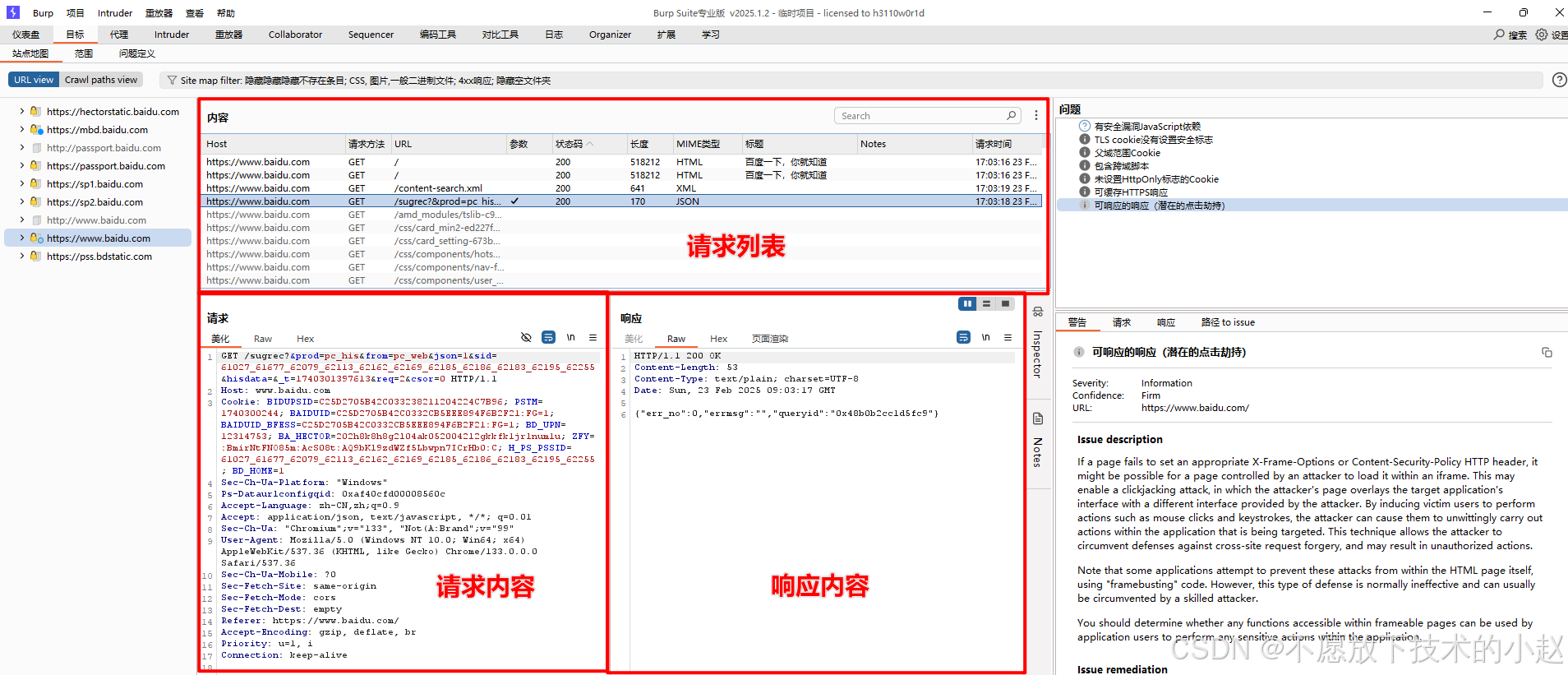Expand https://pss.bdstatic.com tree node

(x=21, y=256)
